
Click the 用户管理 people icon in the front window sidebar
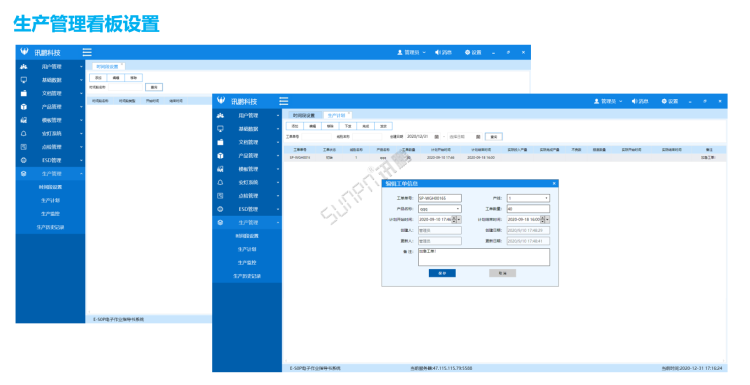coord(221,115)
